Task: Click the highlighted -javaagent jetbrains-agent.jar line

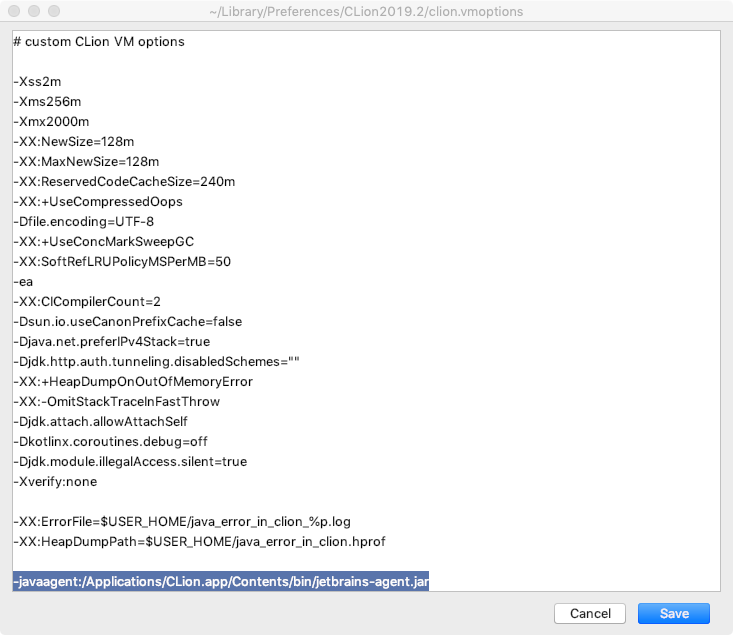Action: point(221,581)
